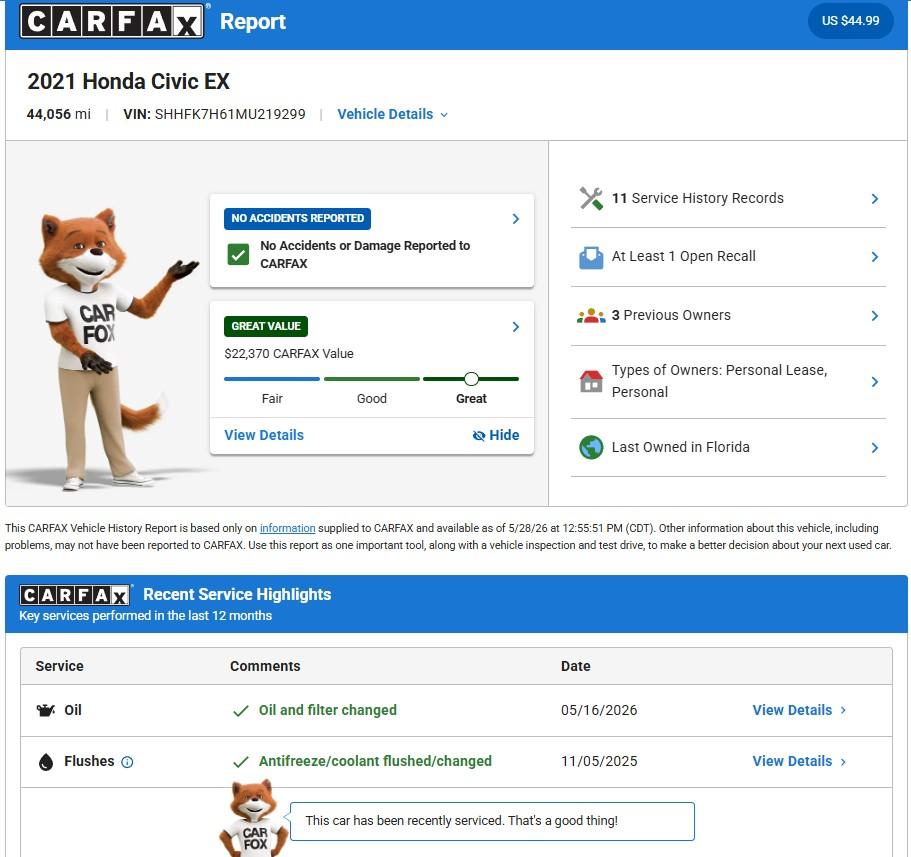
Task: Click the $22,370 CARFAX Value text
Action: (289, 354)
